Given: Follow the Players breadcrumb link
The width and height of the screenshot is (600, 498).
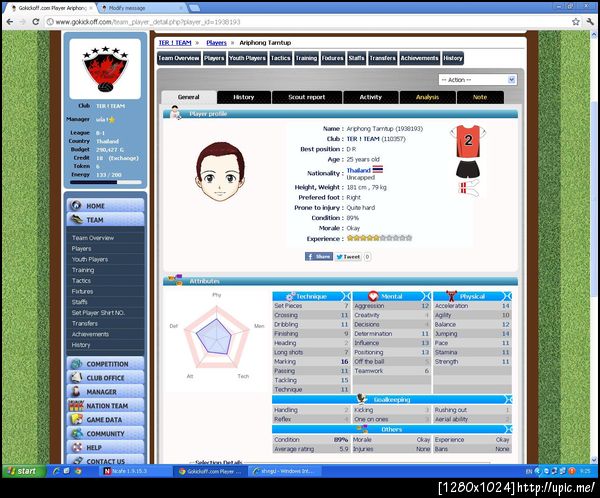Looking at the screenshot, I should point(217,42).
